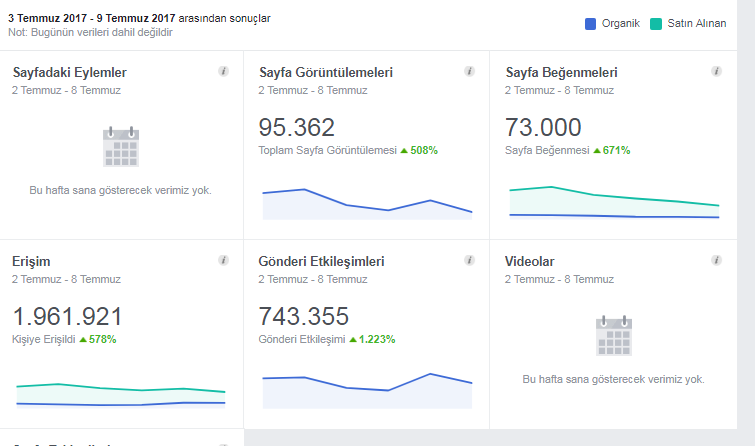Click the 95.362 page views number

tap(297, 128)
